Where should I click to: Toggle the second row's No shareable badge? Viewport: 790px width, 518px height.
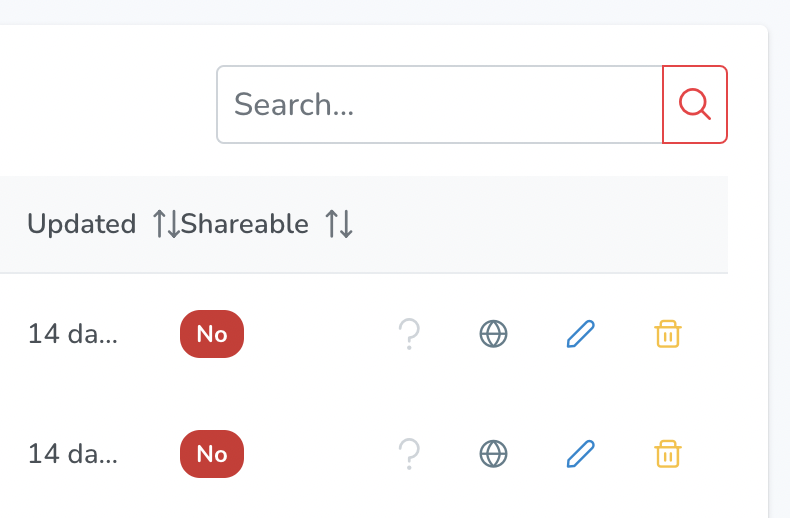[212, 454]
